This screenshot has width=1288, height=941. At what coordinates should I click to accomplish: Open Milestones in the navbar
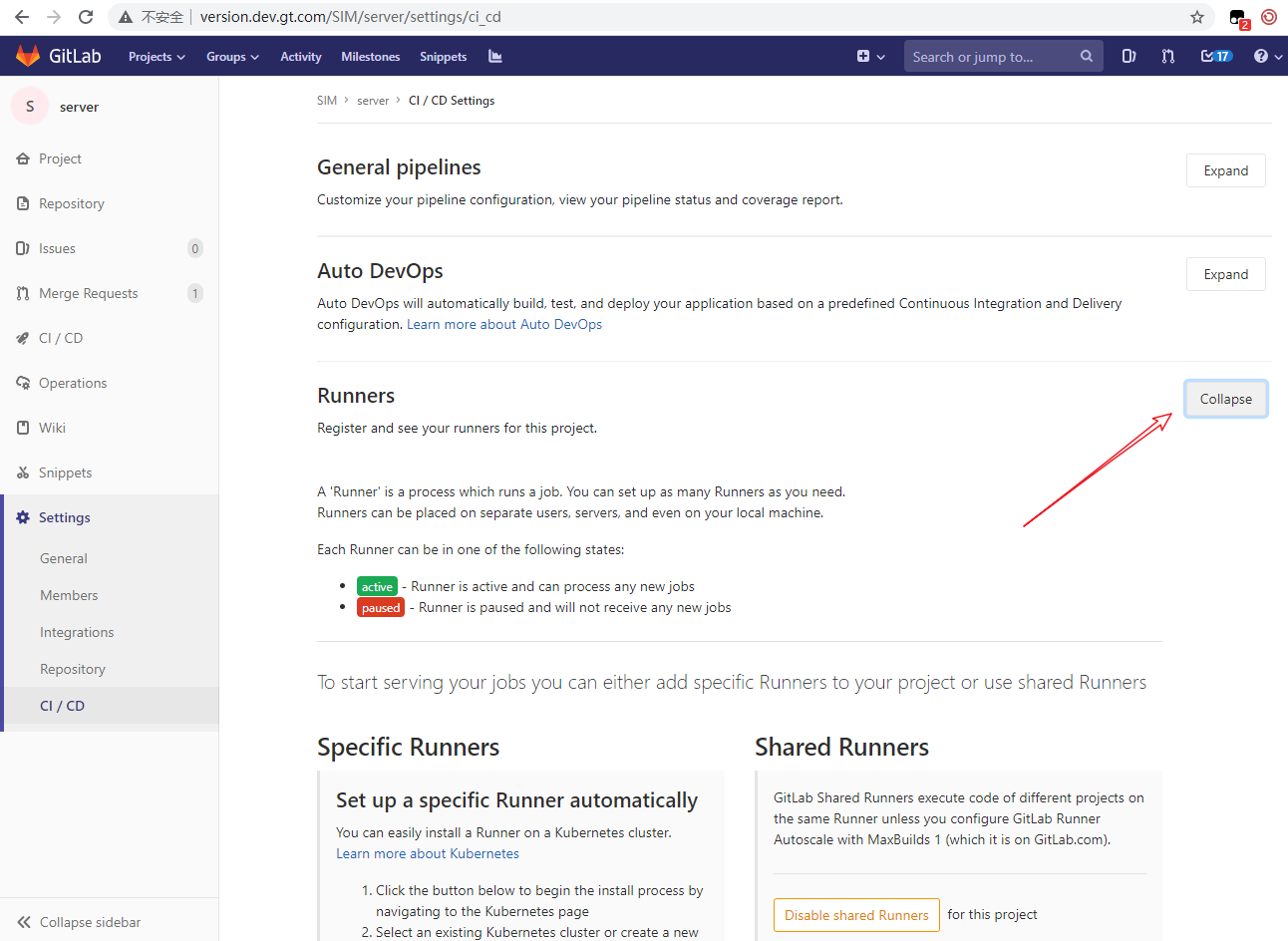pyautogui.click(x=371, y=57)
